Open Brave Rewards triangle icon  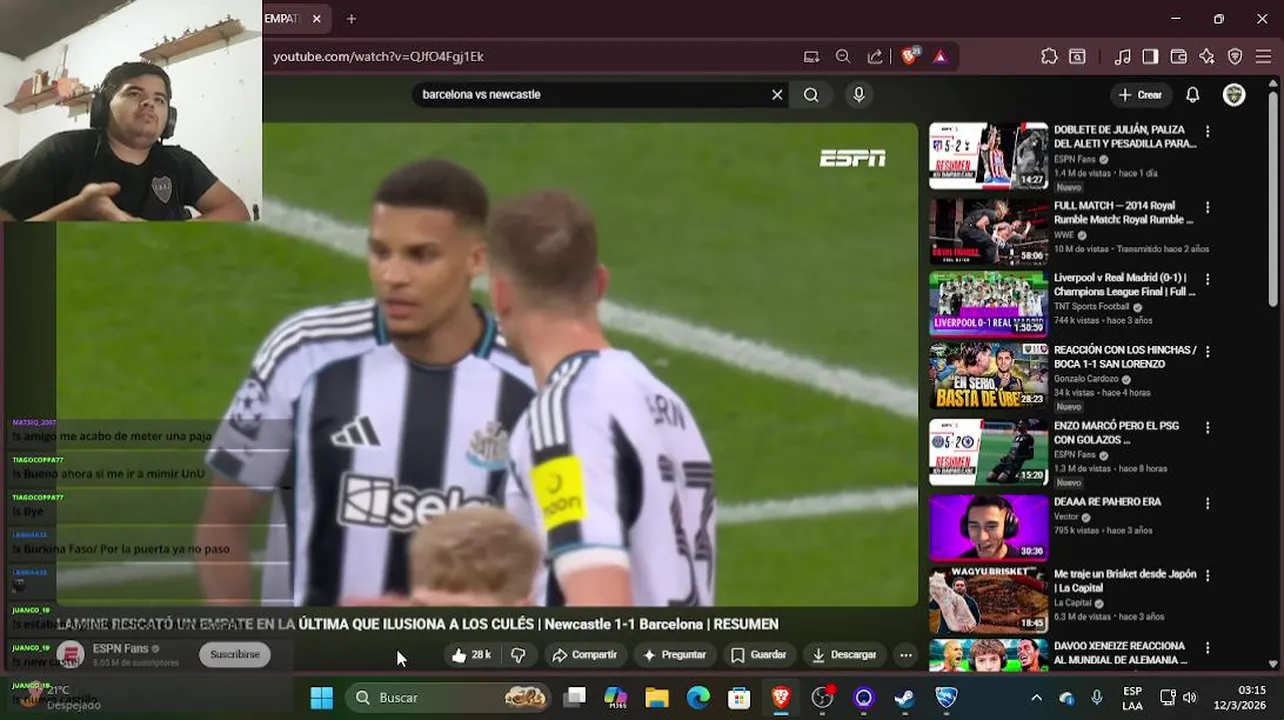point(940,57)
